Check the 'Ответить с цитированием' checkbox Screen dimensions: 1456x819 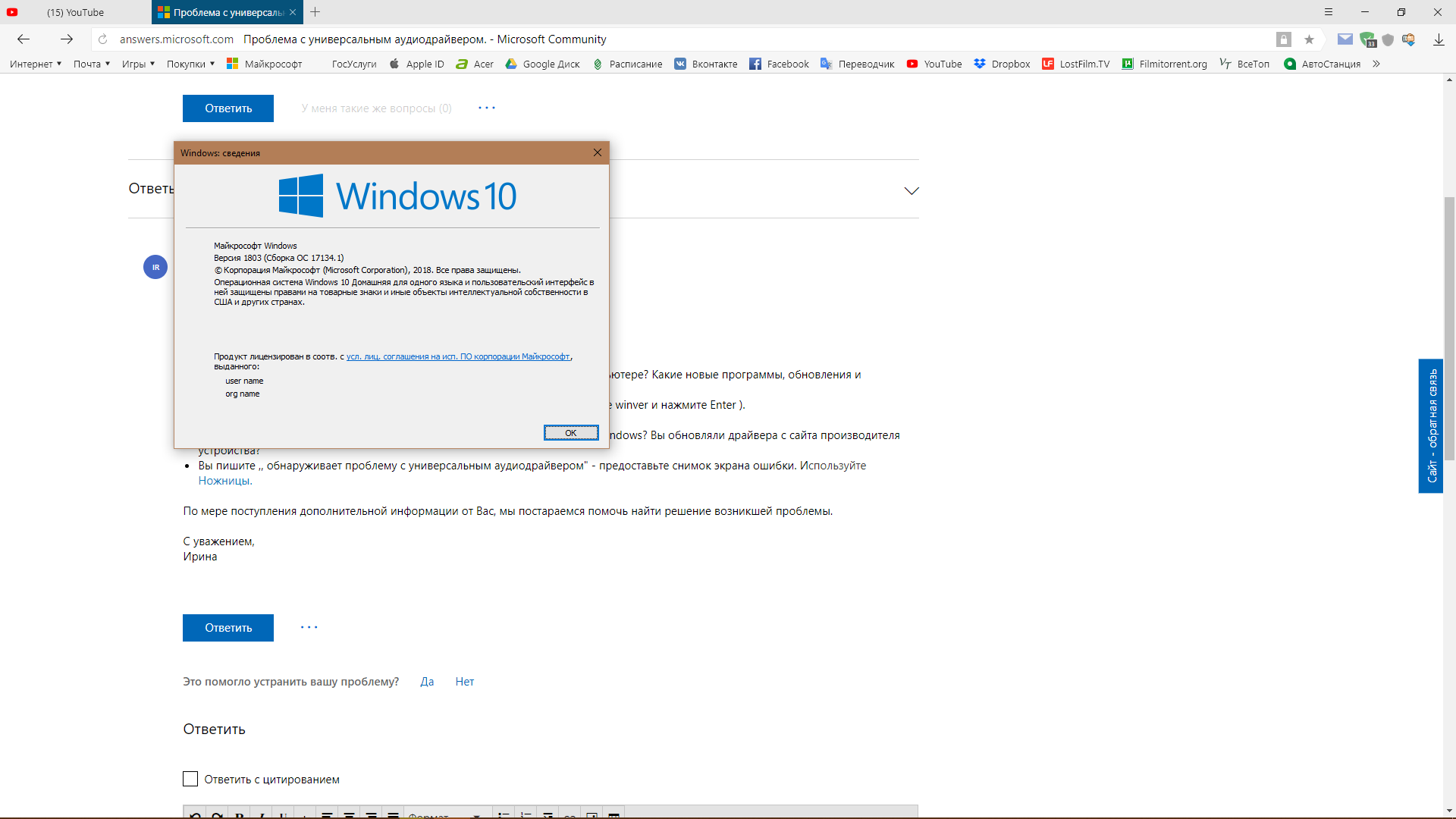point(191,779)
